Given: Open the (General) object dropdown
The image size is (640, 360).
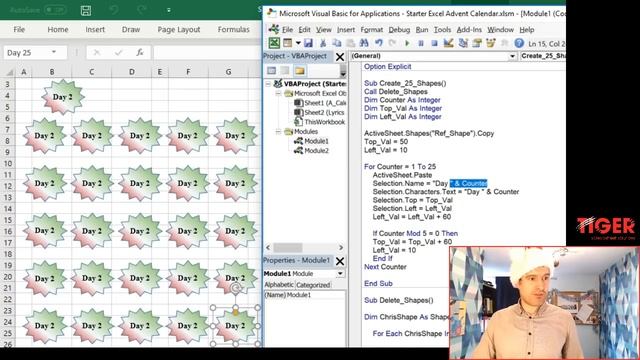Looking at the screenshot, I should 512,56.
